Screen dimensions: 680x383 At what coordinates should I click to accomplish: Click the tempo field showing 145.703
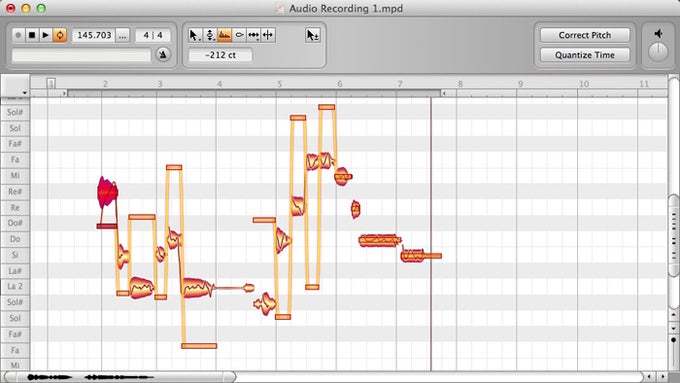point(94,35)
